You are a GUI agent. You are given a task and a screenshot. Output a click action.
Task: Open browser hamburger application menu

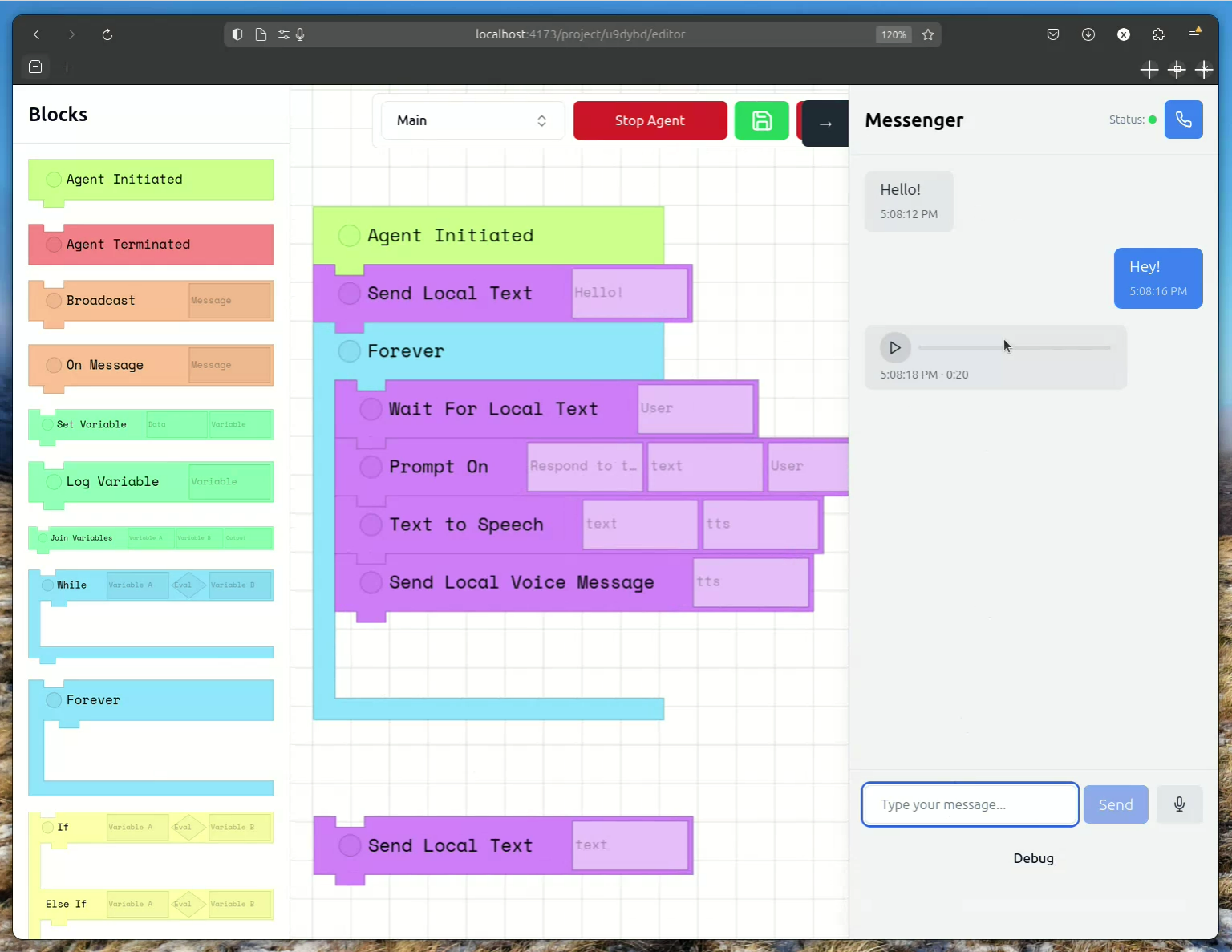(x=1194, y=34)
